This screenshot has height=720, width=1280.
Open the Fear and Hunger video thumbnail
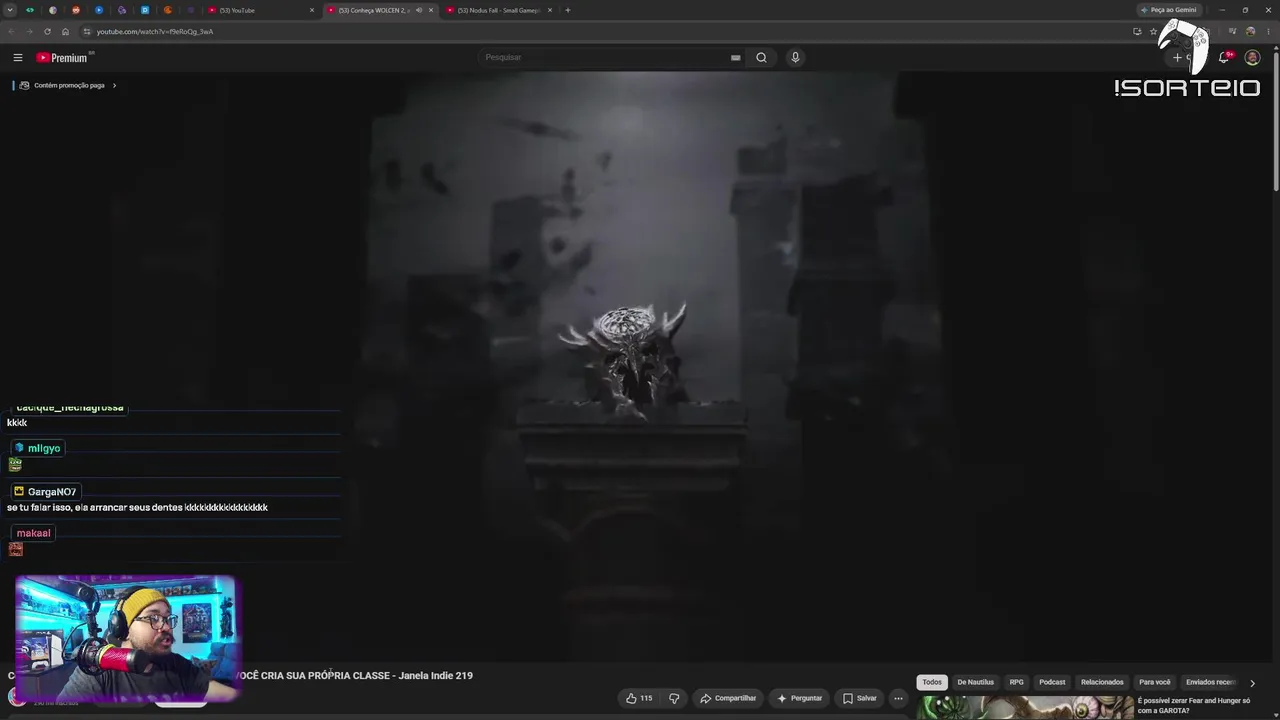click(x=1025, y=708)
